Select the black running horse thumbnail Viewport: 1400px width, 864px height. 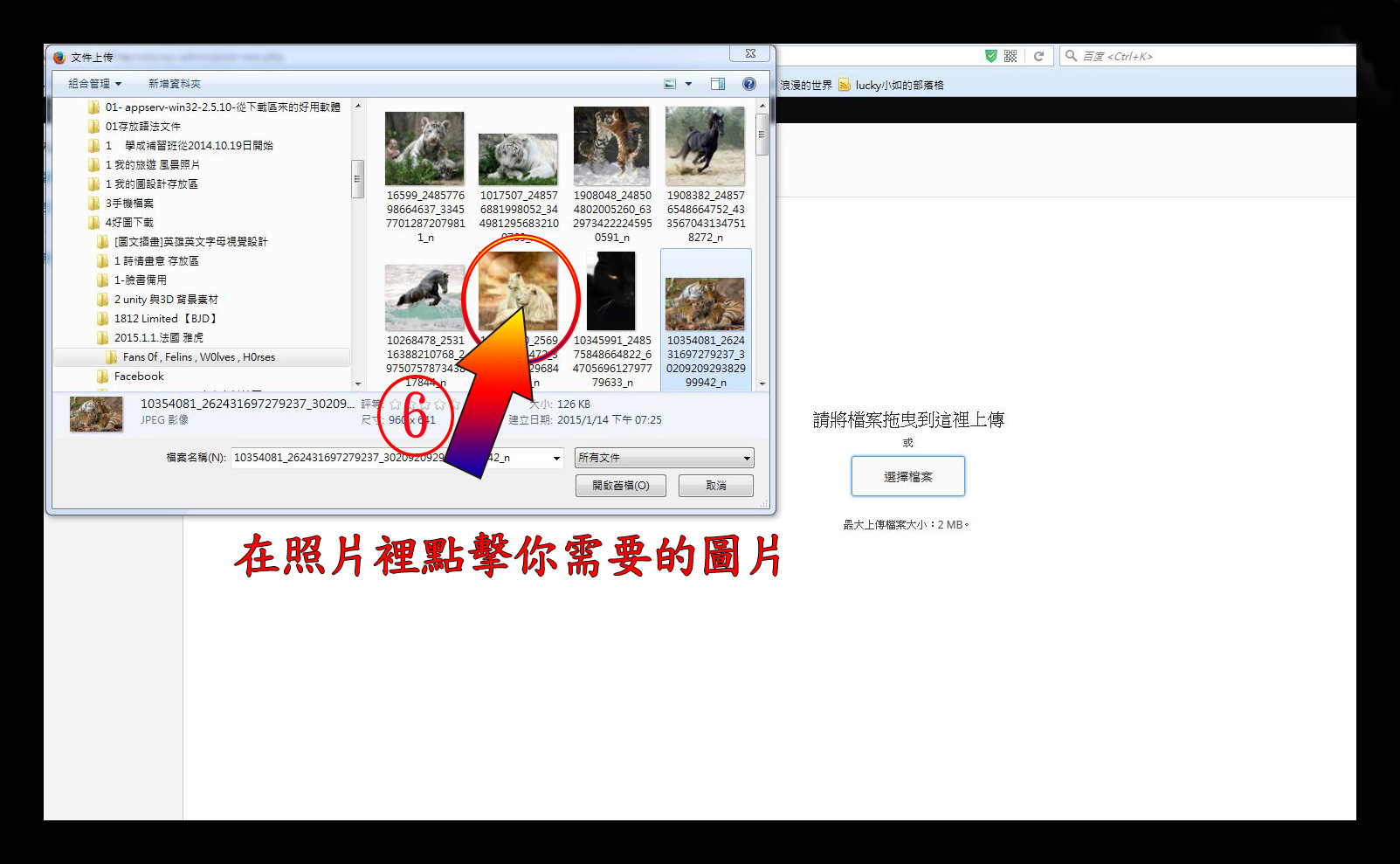(705, 146)
